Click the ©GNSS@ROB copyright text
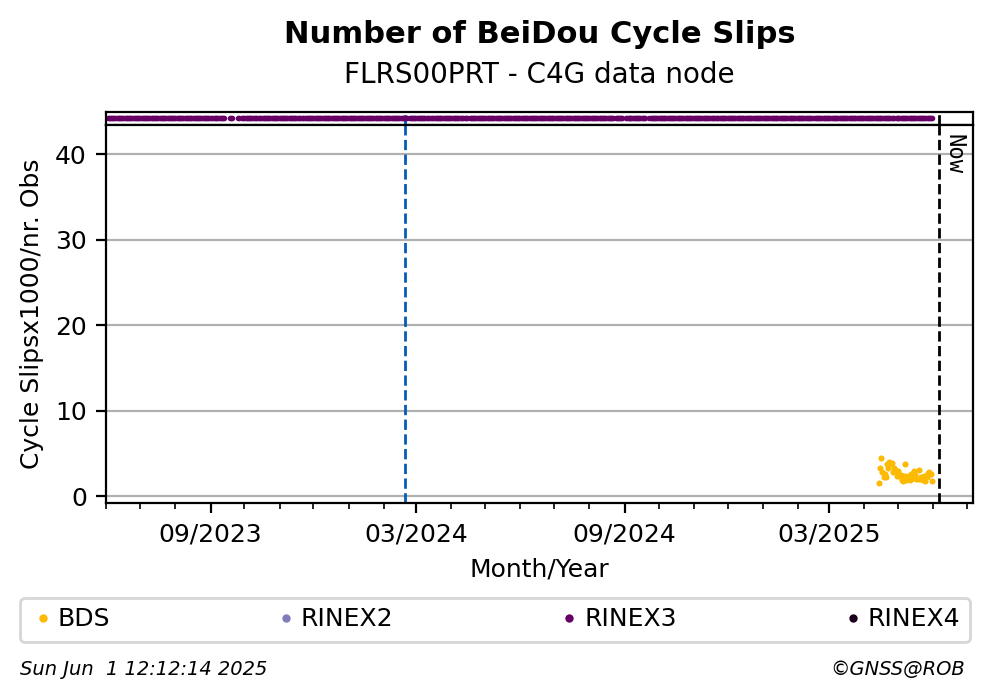Viewport: 993px width, 699px height. pyautogui.click(x=898, y=669)
